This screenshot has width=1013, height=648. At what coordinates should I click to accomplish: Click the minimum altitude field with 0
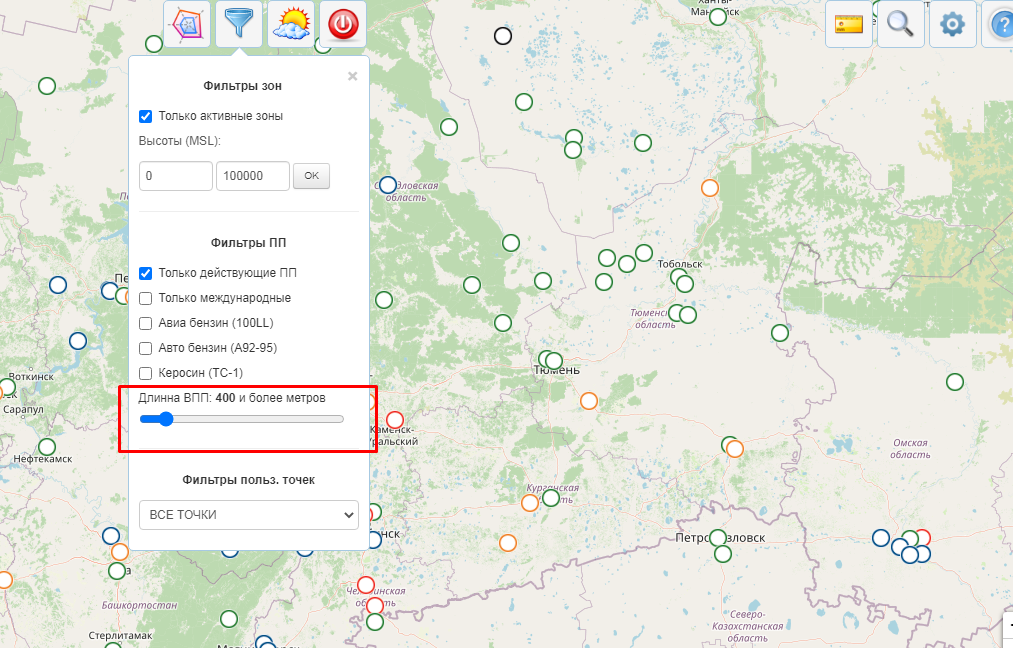[x=176, y=176]
